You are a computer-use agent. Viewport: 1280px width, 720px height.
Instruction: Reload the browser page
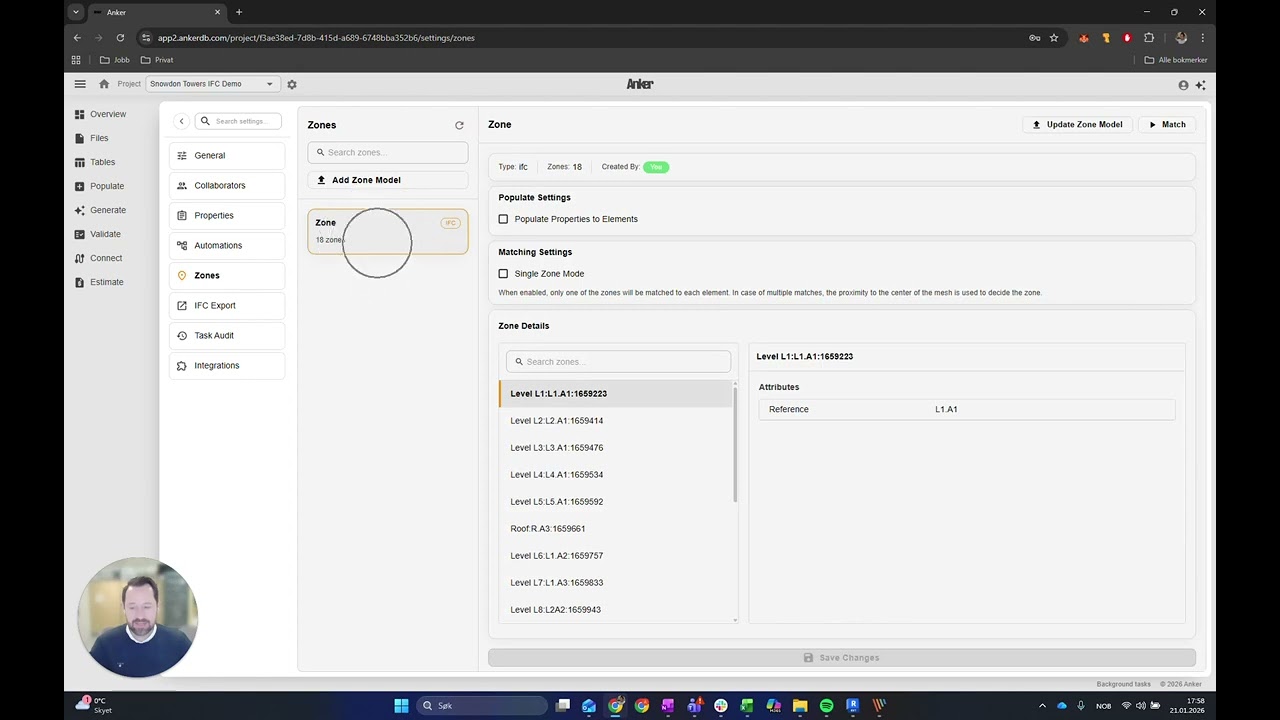point(120,38)
